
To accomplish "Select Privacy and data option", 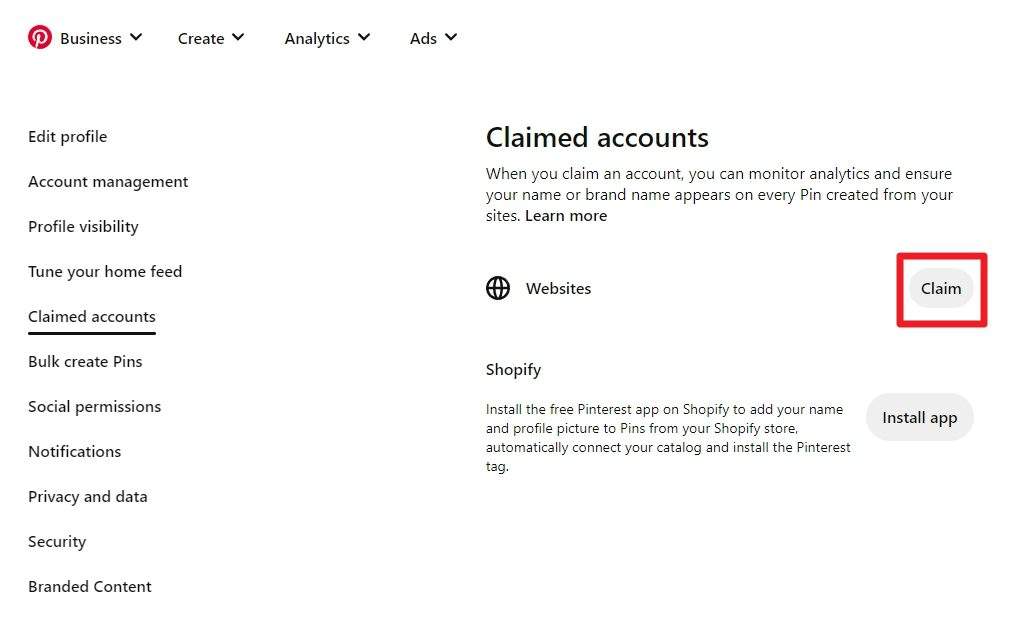I will [88, 497].
